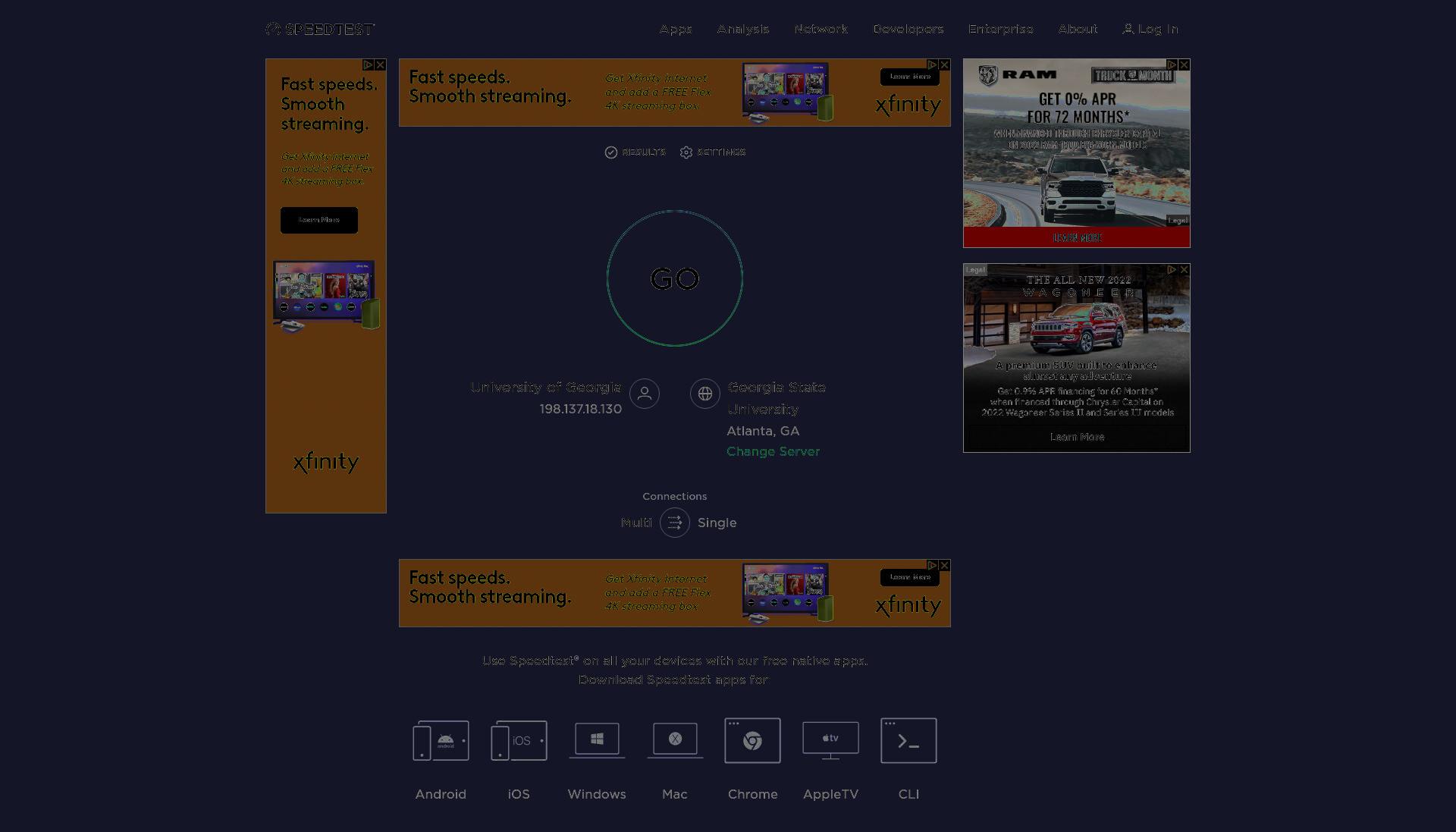Open Results page
Viewport: 1456px width, 832px height.
(x=635, y=152)
